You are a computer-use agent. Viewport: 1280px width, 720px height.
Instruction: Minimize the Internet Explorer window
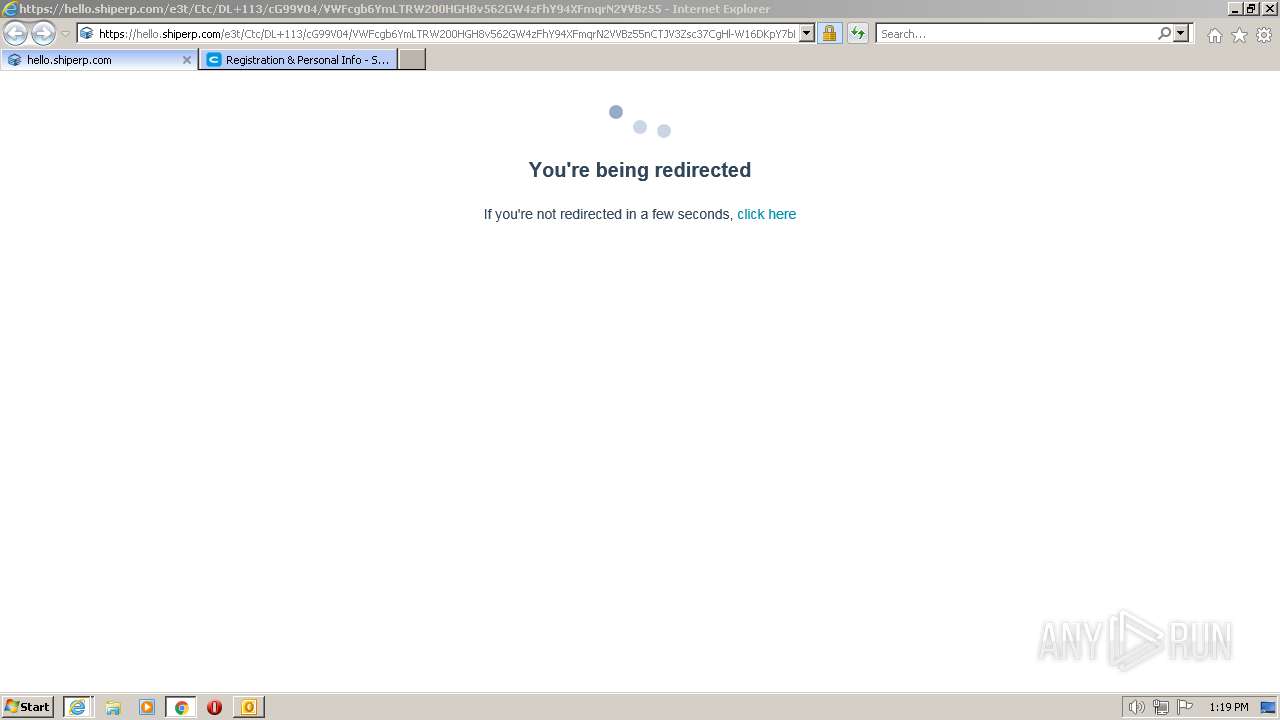(x=1235, y=8)
